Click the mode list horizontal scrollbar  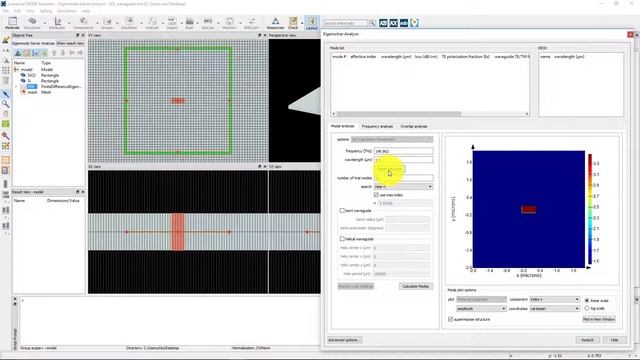[430, 114]
